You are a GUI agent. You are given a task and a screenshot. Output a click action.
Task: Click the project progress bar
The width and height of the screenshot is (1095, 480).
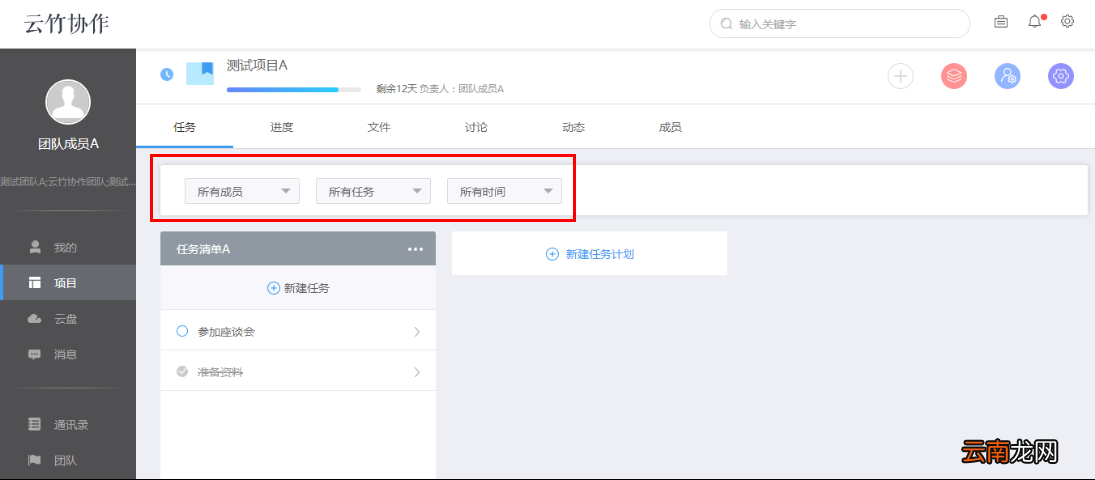pos(294,89)
